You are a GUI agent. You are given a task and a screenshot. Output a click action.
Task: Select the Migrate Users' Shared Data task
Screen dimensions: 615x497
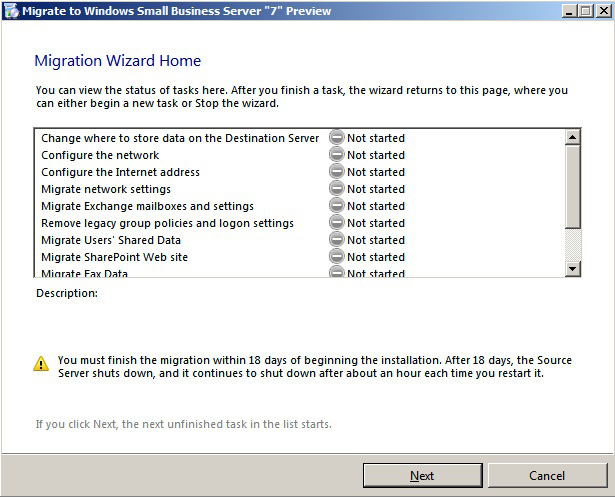pyautogui.click(x=111, y=240)
